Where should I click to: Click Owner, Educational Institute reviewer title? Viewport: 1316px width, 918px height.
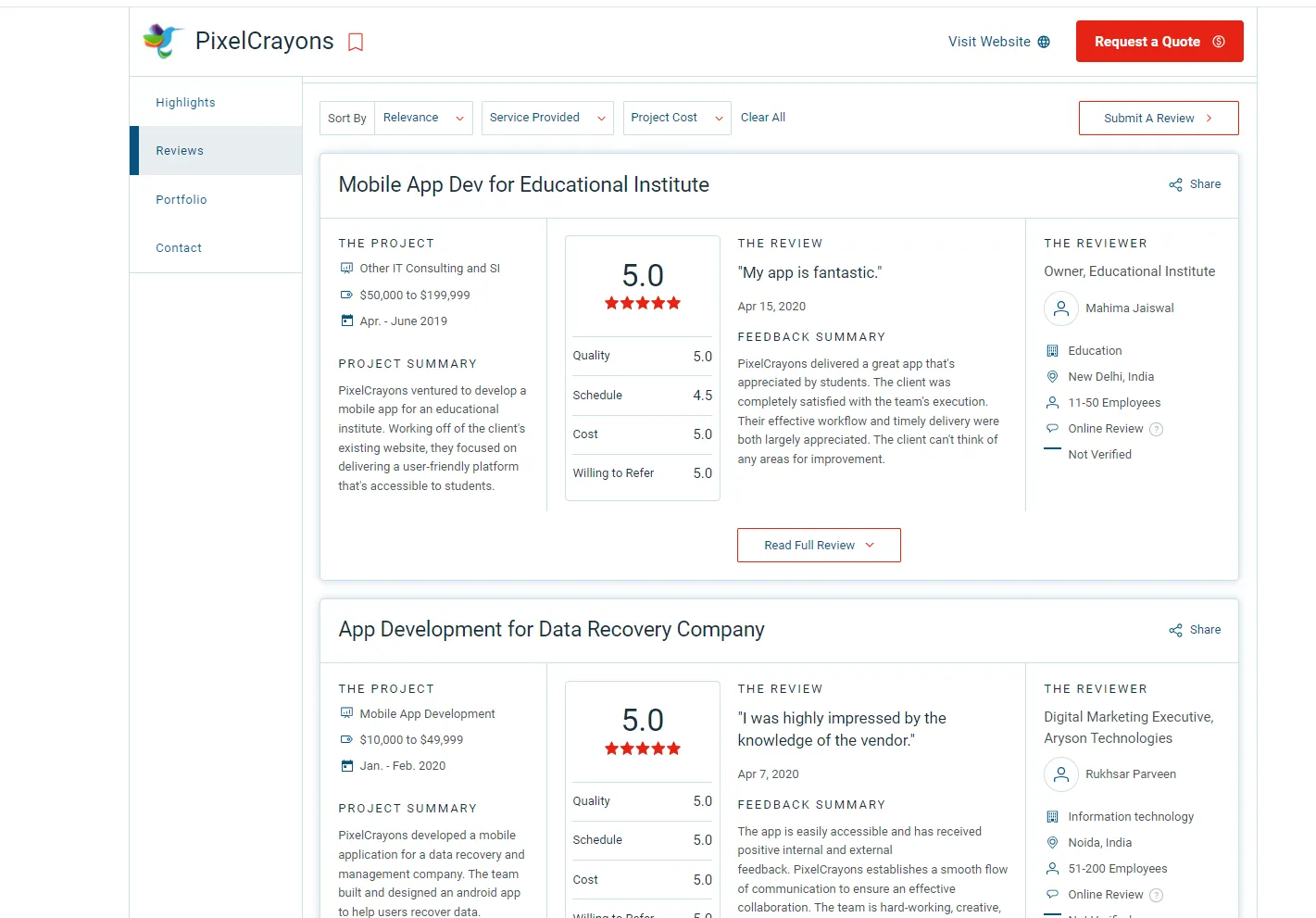pos(1130,271)
